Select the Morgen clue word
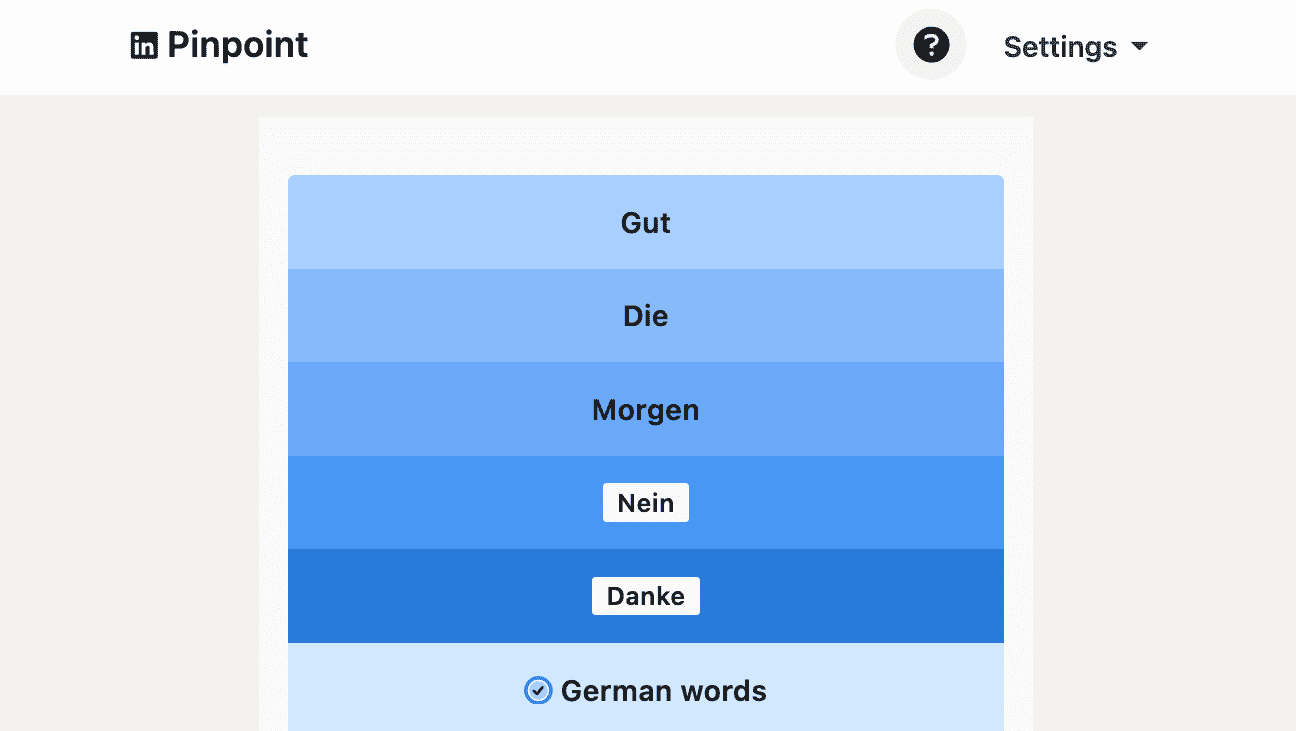The image size is (1296, 731). click(x=646, y=410)
